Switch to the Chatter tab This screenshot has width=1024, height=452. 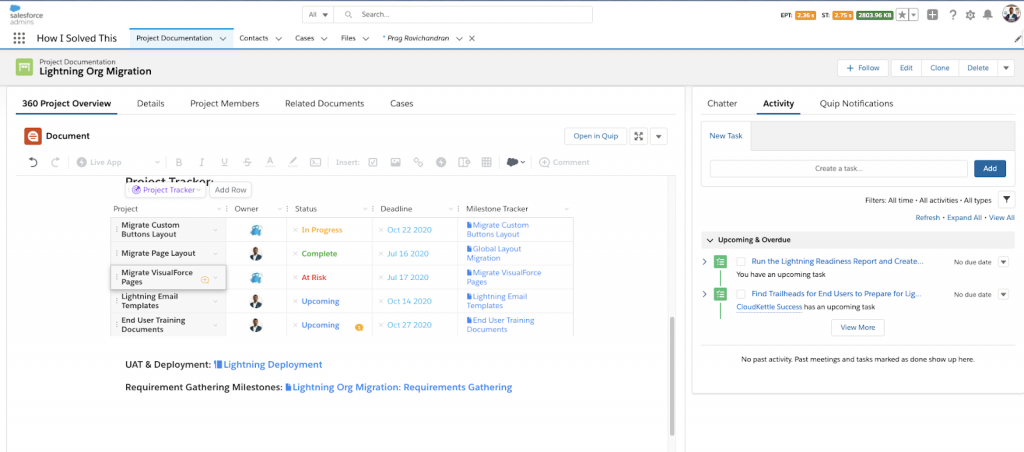click(722, 103)
